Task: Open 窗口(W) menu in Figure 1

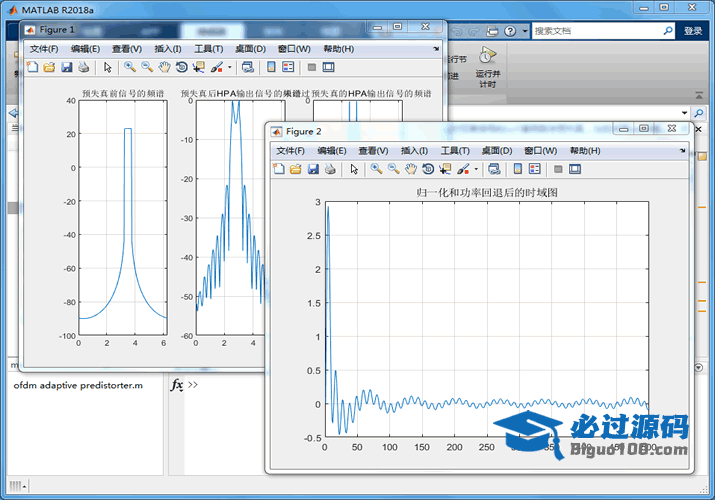Action: [x=294, y=49]
